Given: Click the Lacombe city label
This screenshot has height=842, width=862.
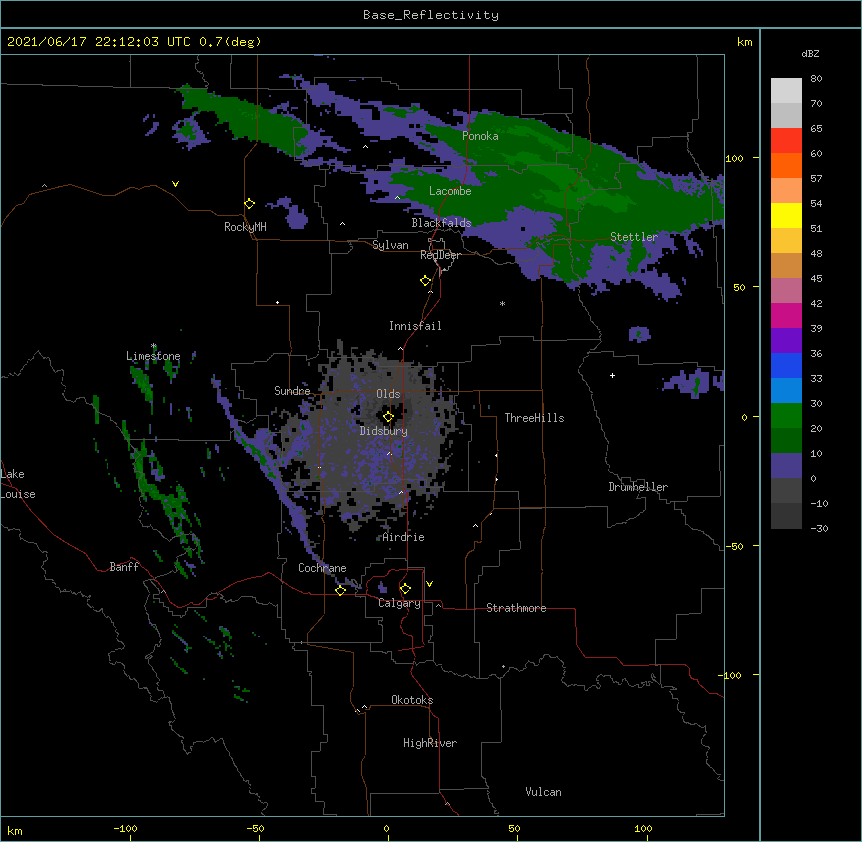Looking at the screenshot, I should (x=450, y=191).
